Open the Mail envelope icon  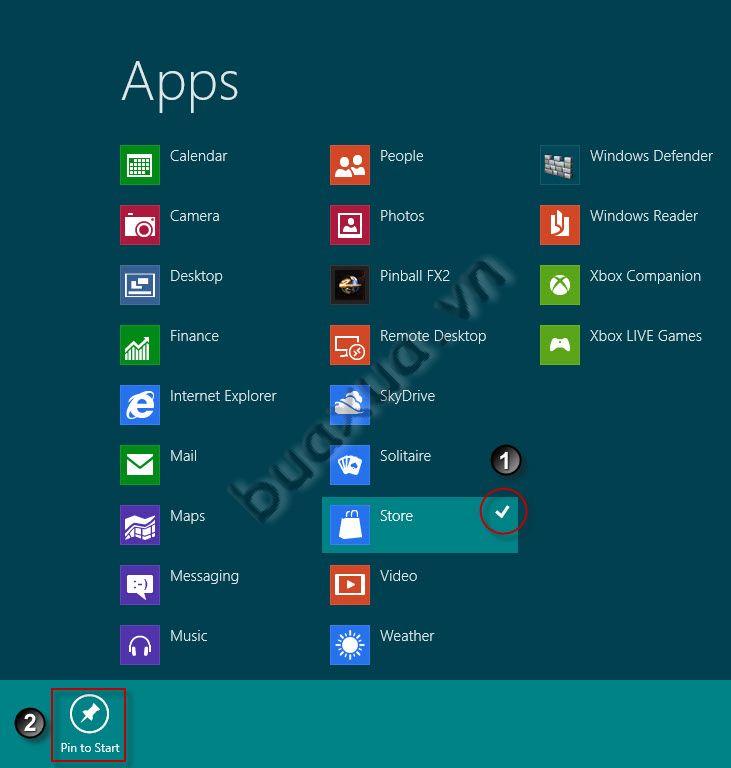(x=140, y=465)
